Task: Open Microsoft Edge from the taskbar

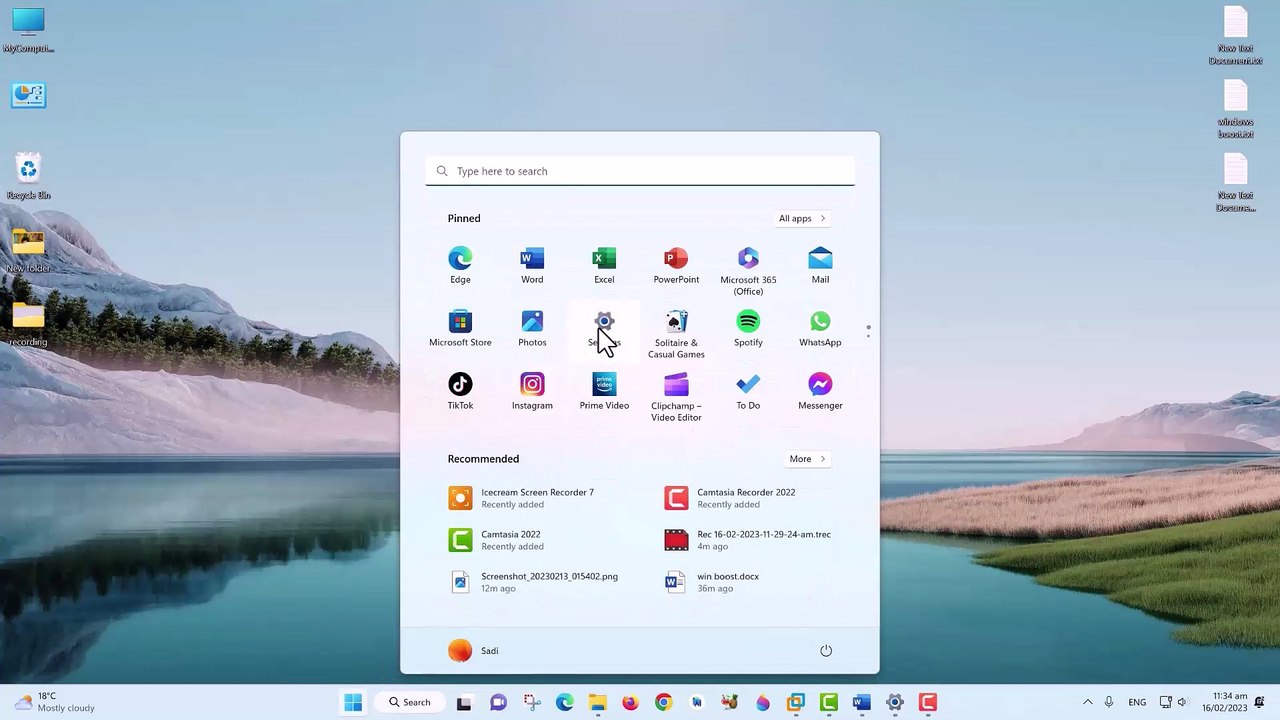Action: pyautogui.click(x=564, y=702)
